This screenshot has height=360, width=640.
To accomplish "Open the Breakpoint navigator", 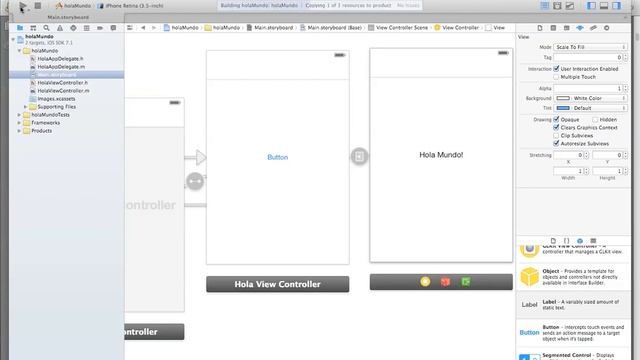I will point(100,28).
